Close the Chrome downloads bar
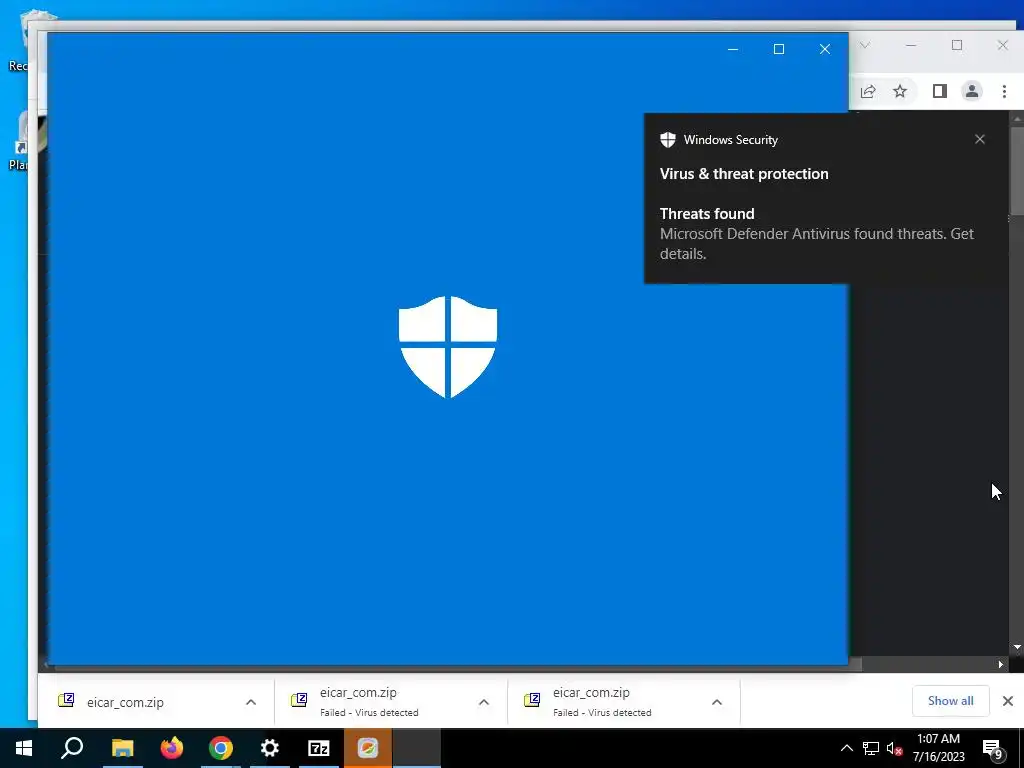Screen dimensions: 1024x768 1008,701
